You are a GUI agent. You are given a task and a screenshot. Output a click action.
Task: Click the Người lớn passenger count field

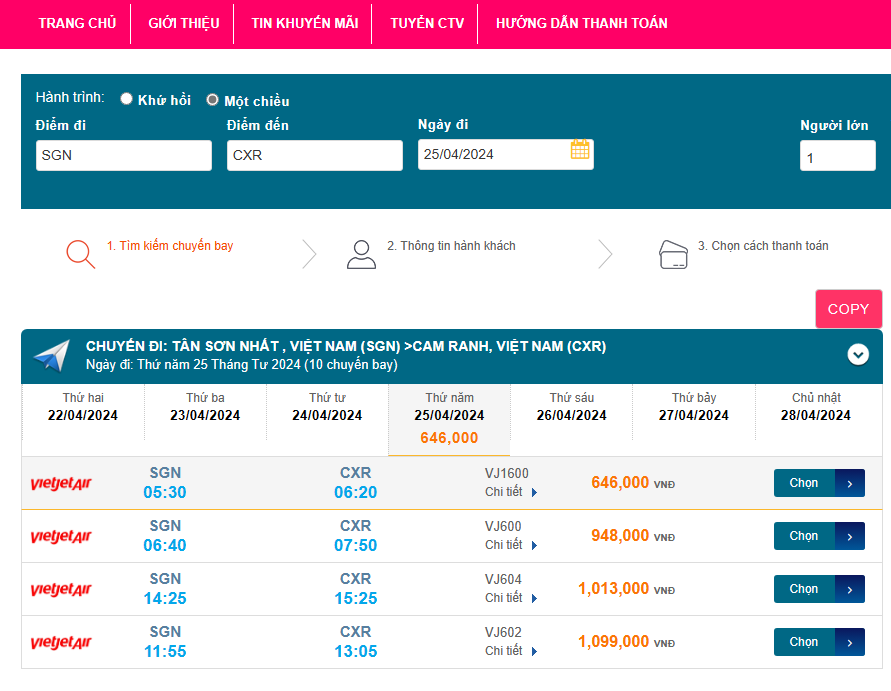tap(837, 157)
